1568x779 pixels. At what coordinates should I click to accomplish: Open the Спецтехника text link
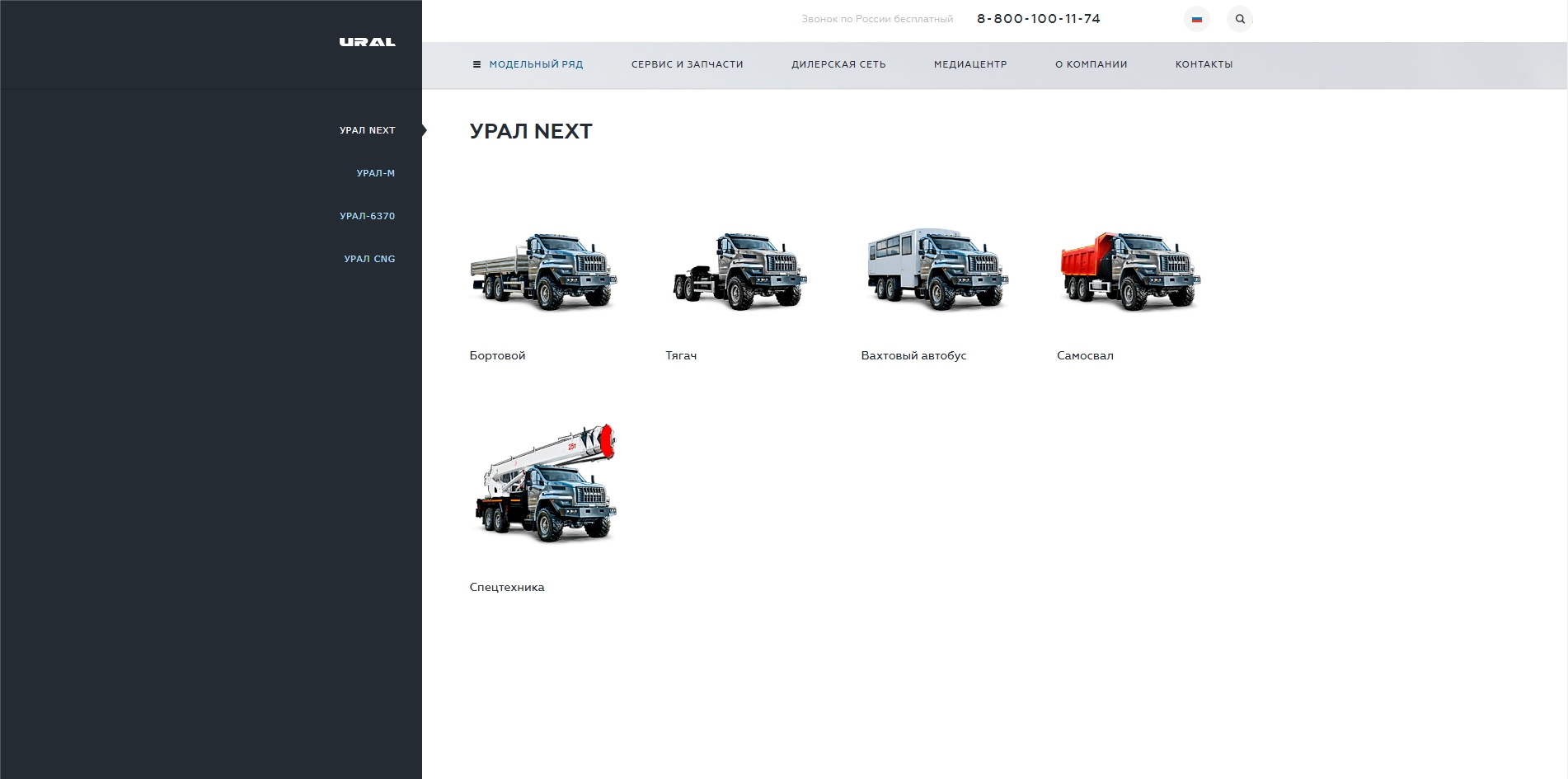pos(507,588)
